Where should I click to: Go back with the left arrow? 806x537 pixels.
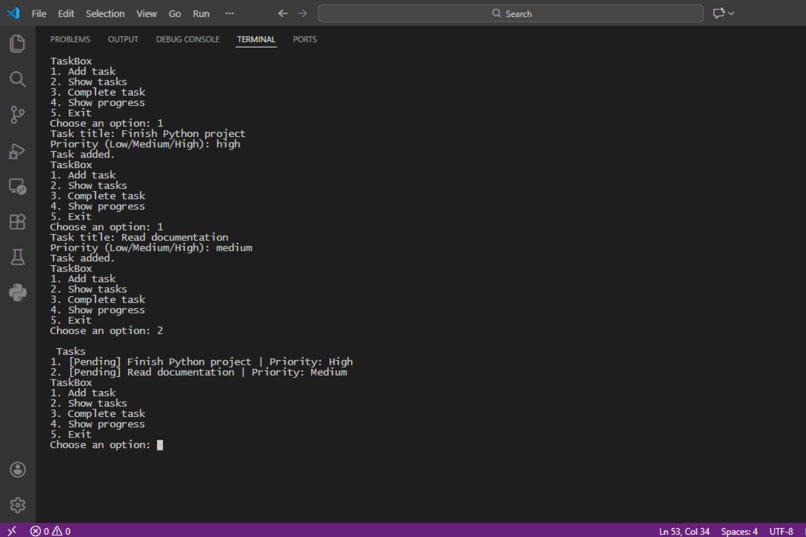(x=283, y=13)
